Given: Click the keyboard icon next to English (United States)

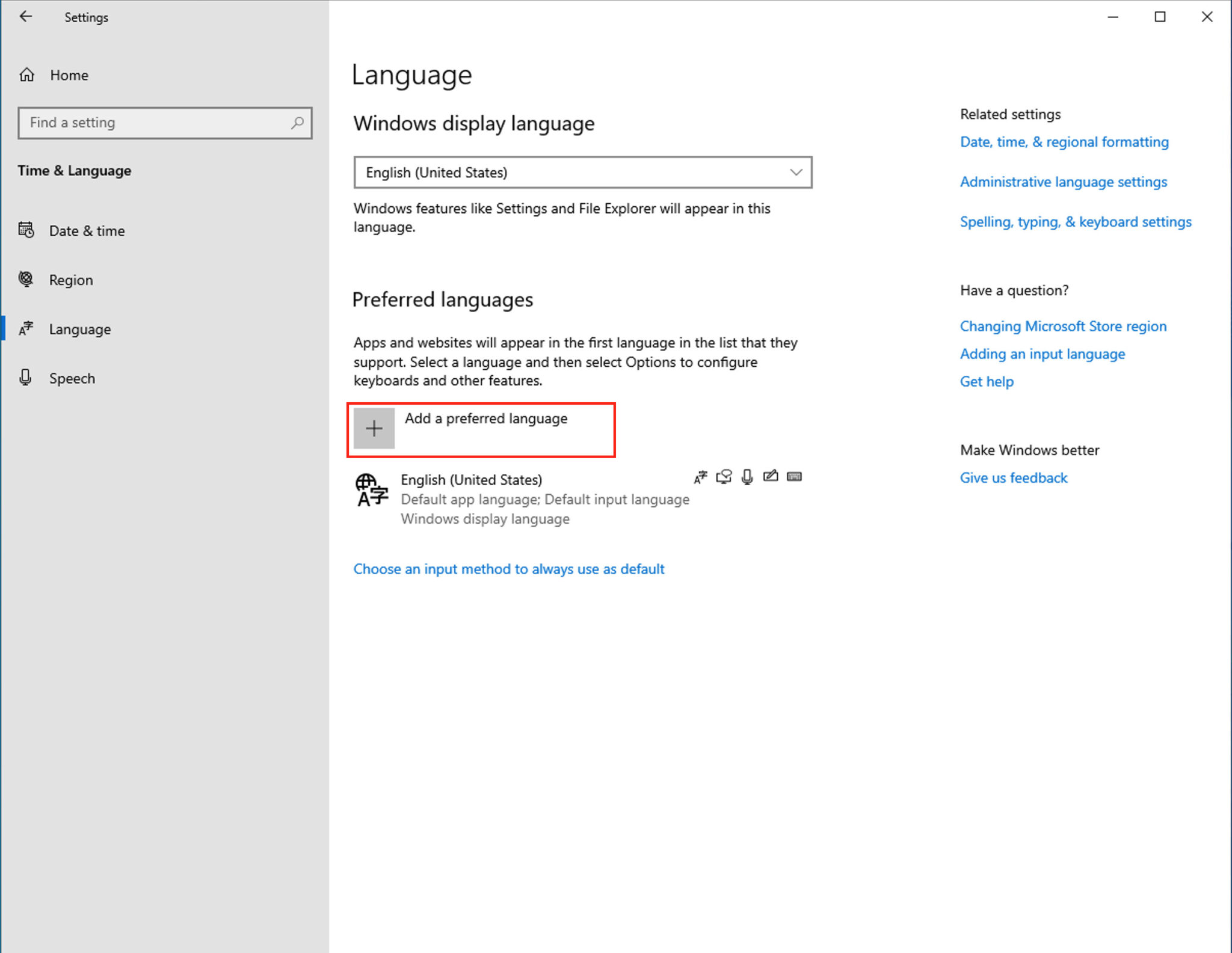Looking at the screenshot, I should coord(794,477).
